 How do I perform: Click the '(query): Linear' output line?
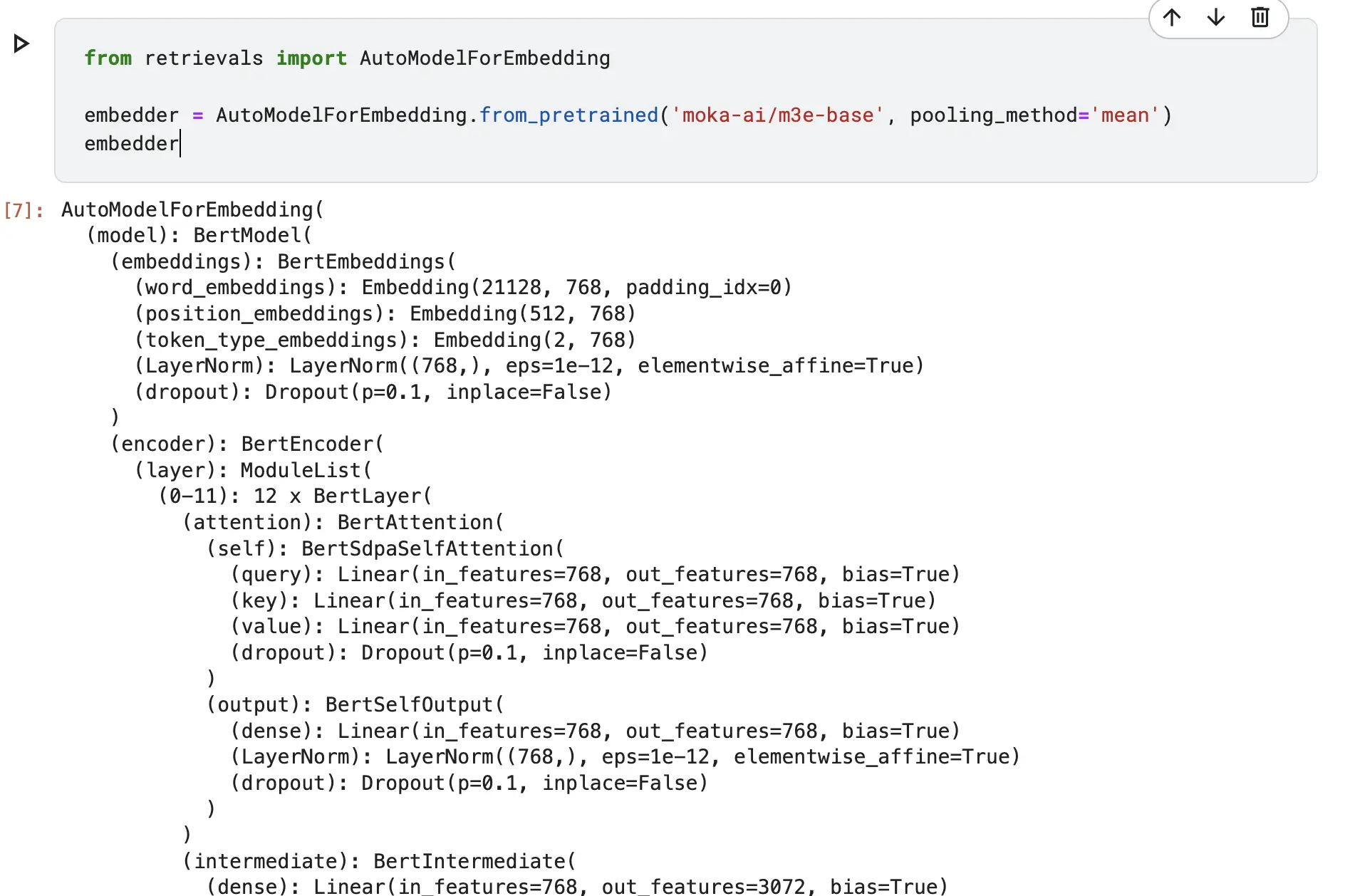click(x=595, y=575)
